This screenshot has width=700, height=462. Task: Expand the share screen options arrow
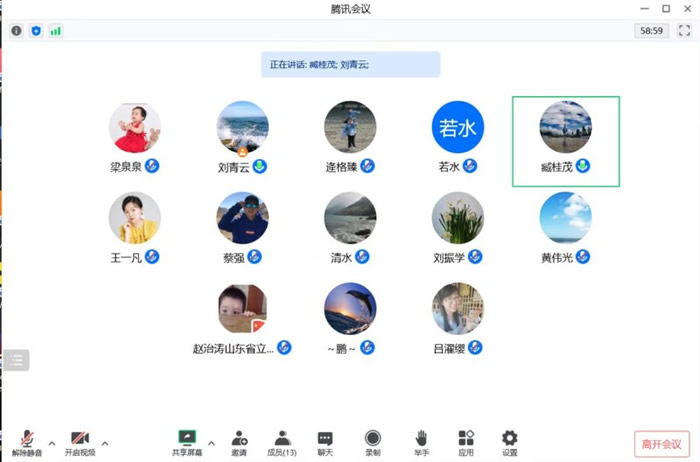[211, 442]
